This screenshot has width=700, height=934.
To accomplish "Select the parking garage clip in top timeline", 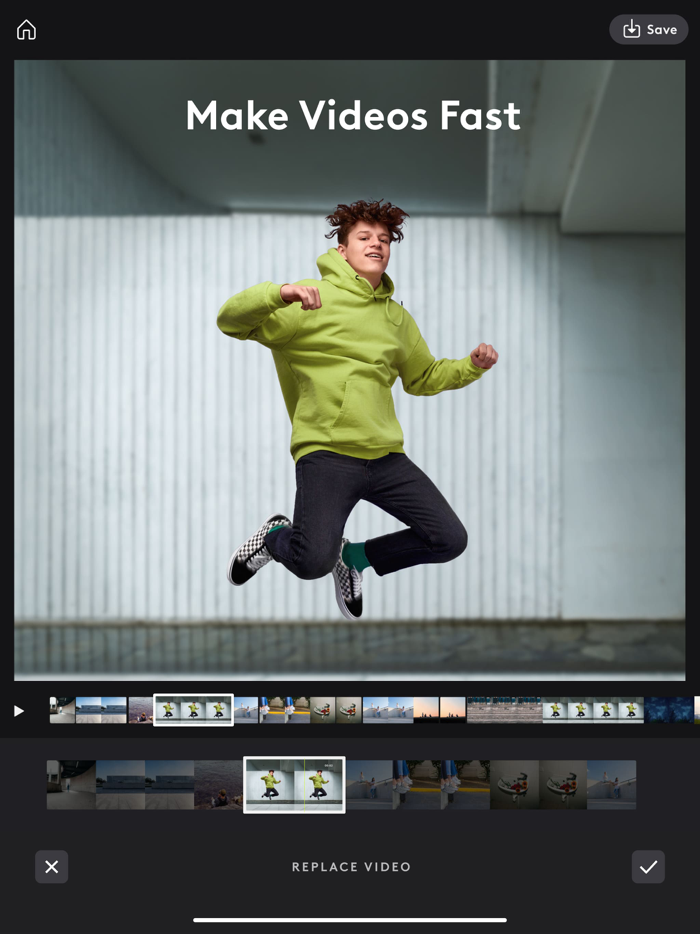I will 63,710.
